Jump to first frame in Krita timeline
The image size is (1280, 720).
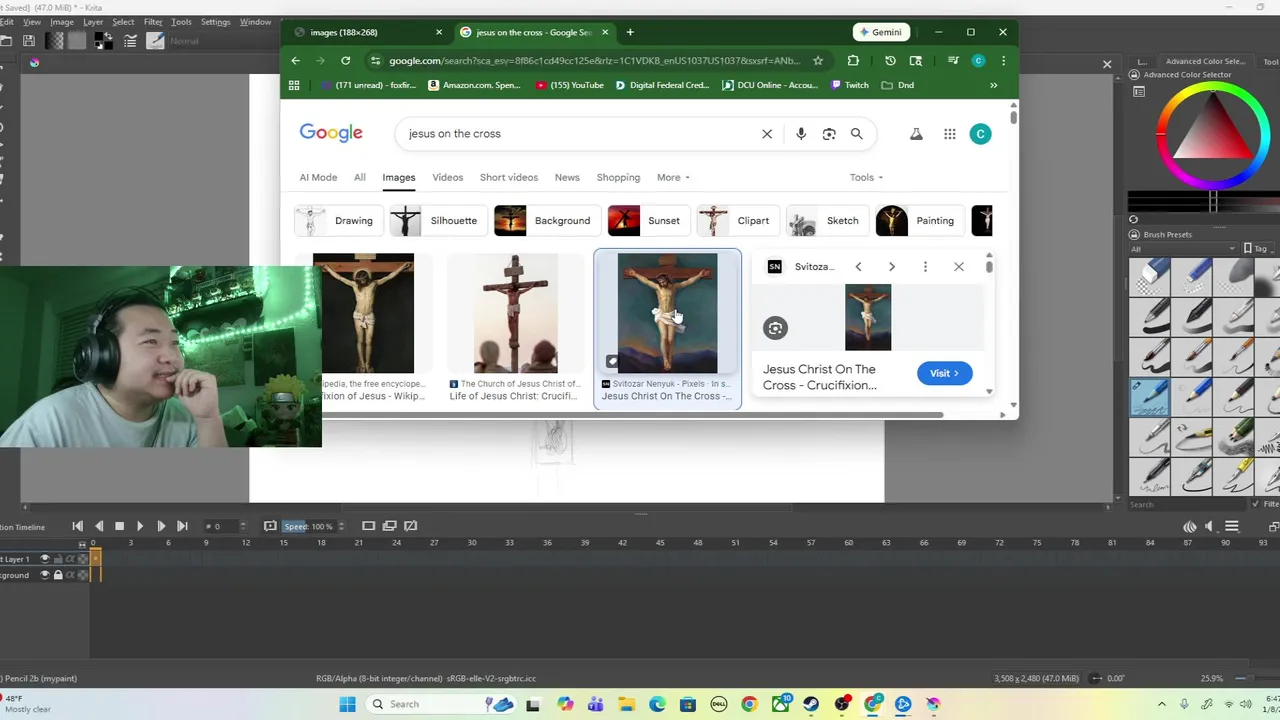coord(78,526)
